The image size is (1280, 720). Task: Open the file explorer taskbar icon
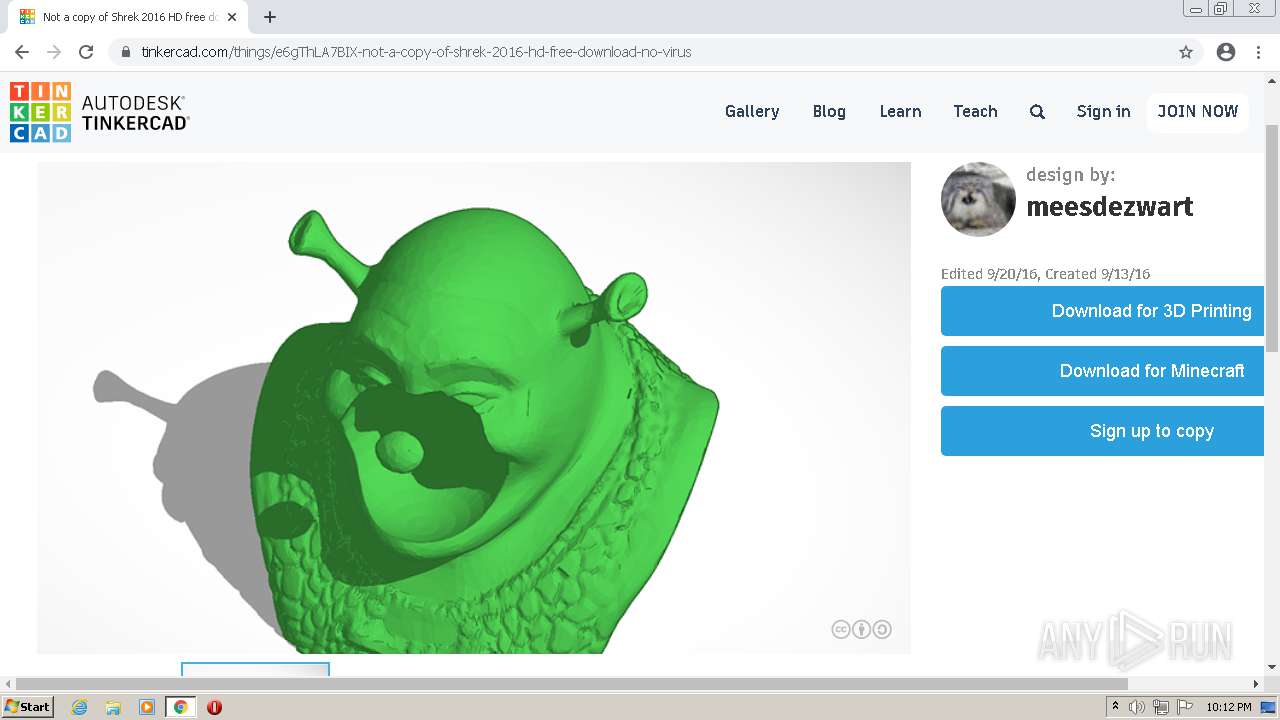(x=113, y=707)
